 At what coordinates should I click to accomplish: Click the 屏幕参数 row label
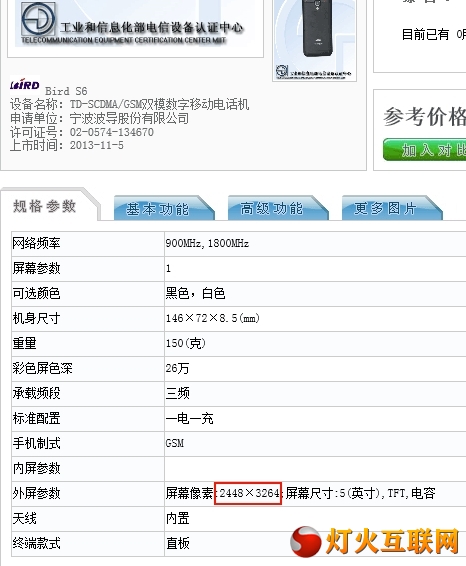[x=36, y=268]
